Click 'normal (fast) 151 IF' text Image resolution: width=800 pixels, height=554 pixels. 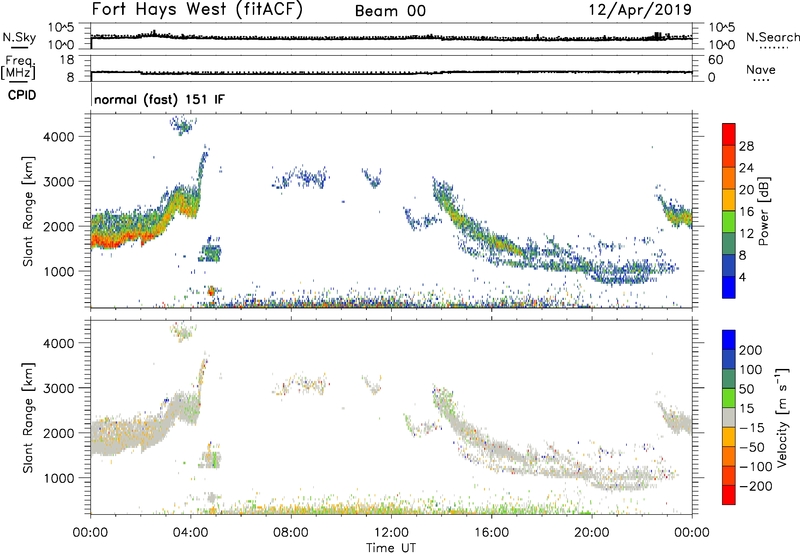(x=159, y=99)
